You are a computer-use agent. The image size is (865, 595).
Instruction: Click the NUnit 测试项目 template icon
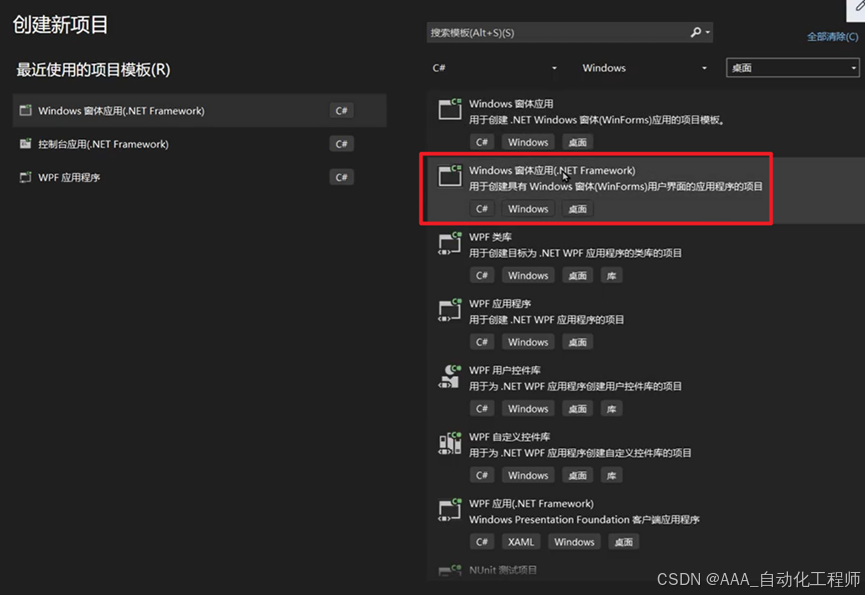pos(450,570)
